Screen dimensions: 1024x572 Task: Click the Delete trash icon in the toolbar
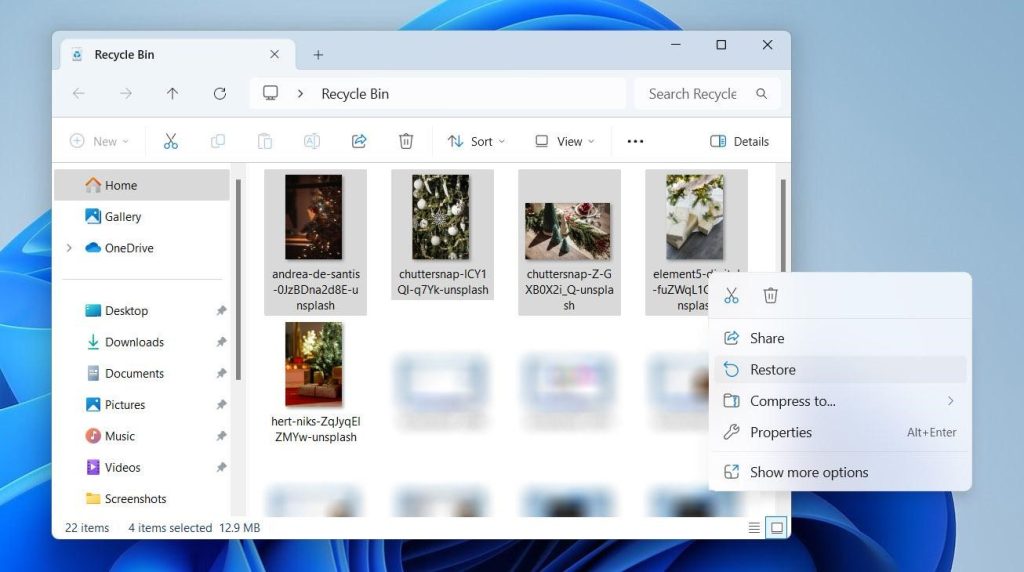(x=406, y=141)
